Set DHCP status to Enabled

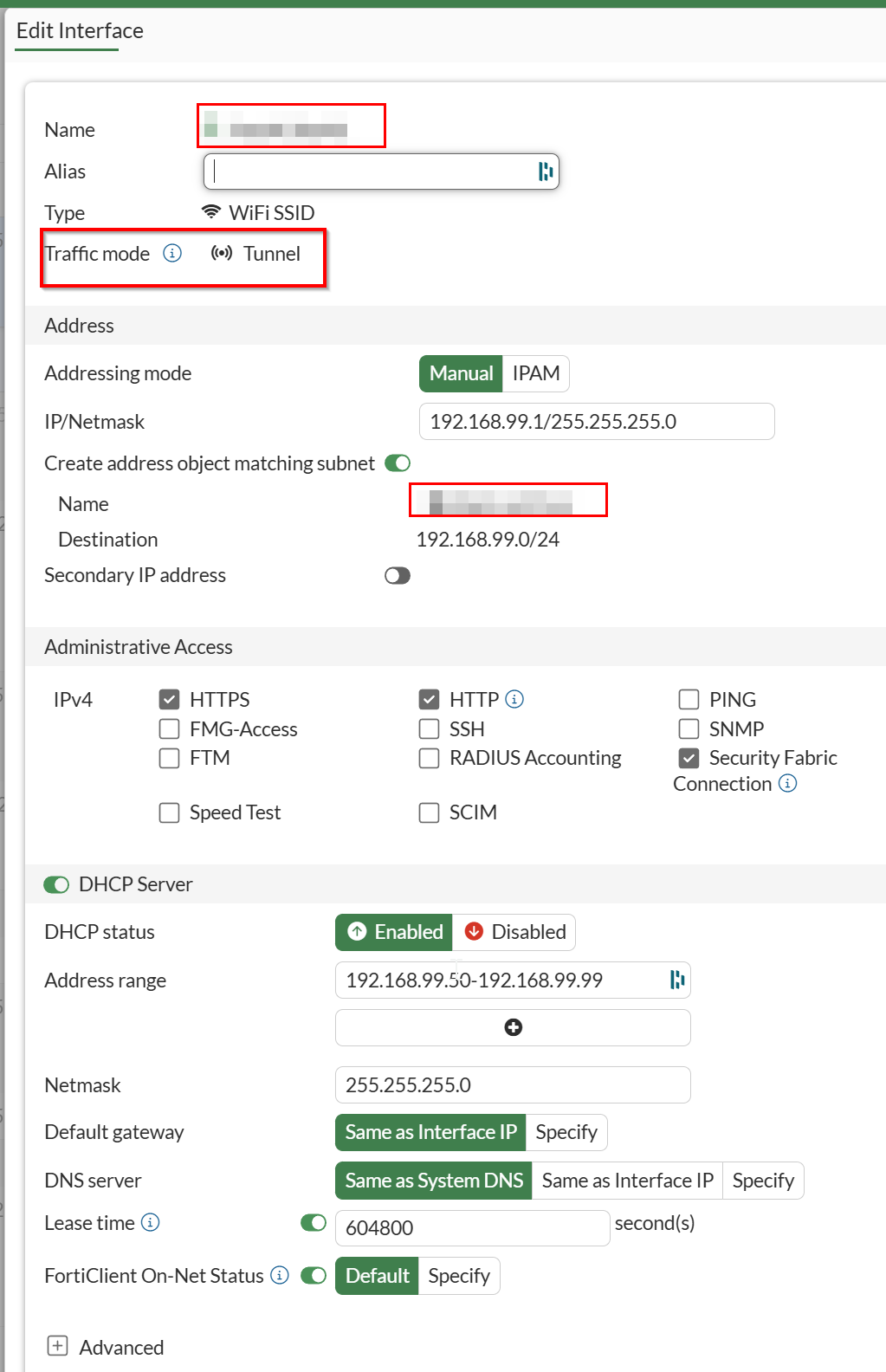click(x=394, y=932)
